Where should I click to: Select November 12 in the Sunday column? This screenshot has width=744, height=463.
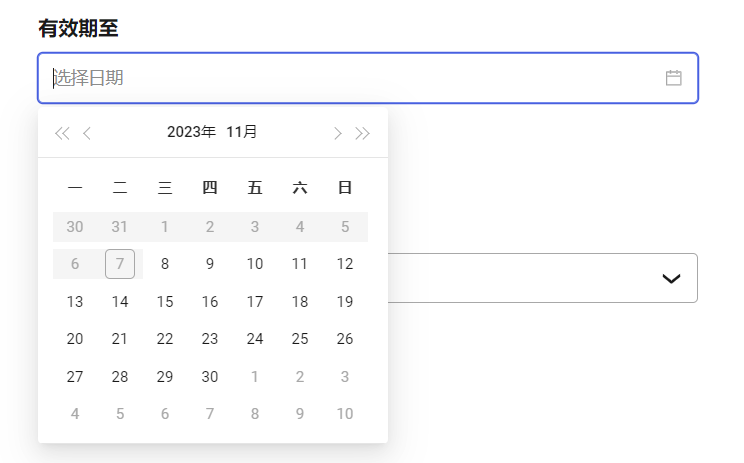[x=345, y=264]
